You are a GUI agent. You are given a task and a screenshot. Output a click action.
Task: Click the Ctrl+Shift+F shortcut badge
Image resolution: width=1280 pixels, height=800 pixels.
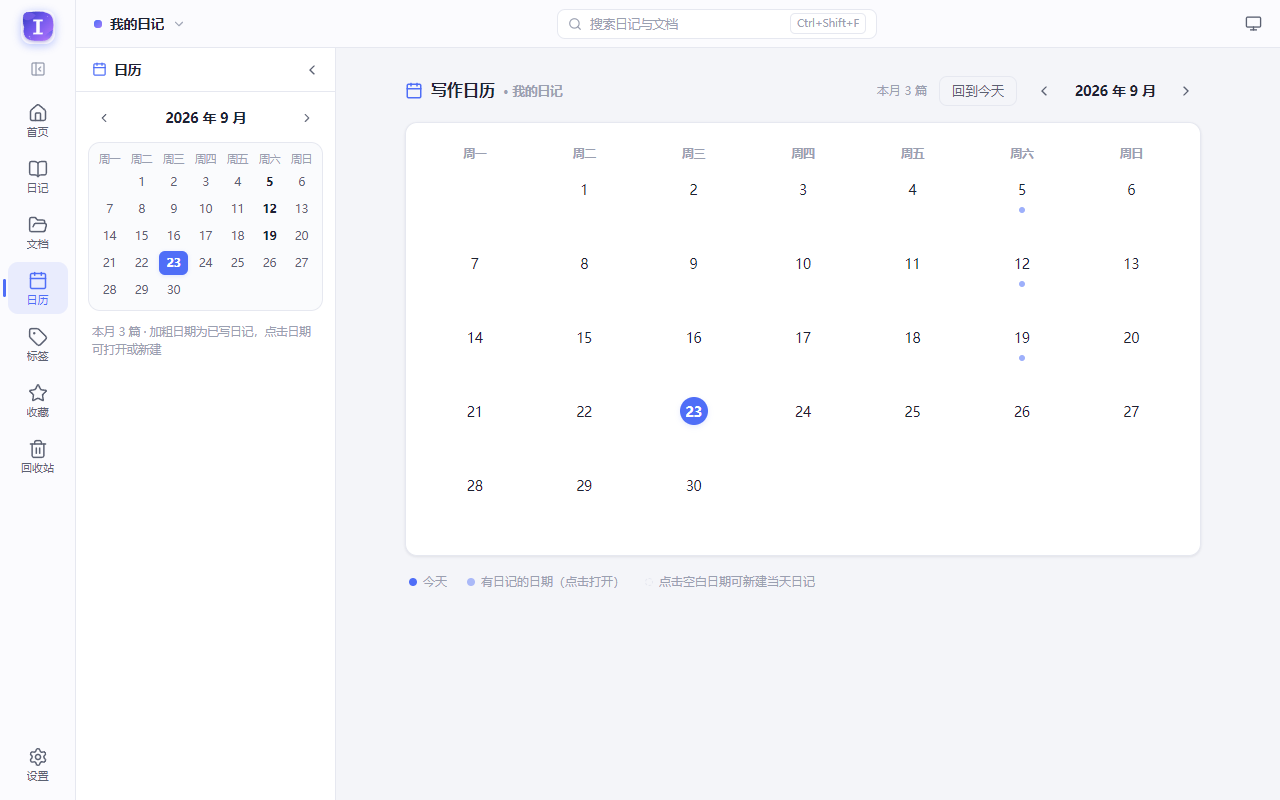(x=828, y=24)
